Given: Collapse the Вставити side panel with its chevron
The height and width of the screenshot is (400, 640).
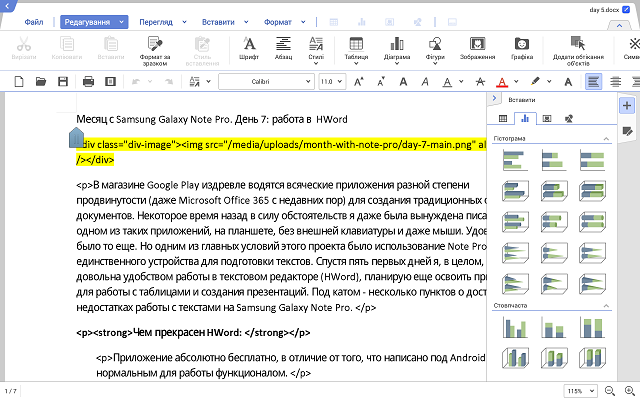Looking at the screenshot, I should pyautogui.click(x=494, y=98).
